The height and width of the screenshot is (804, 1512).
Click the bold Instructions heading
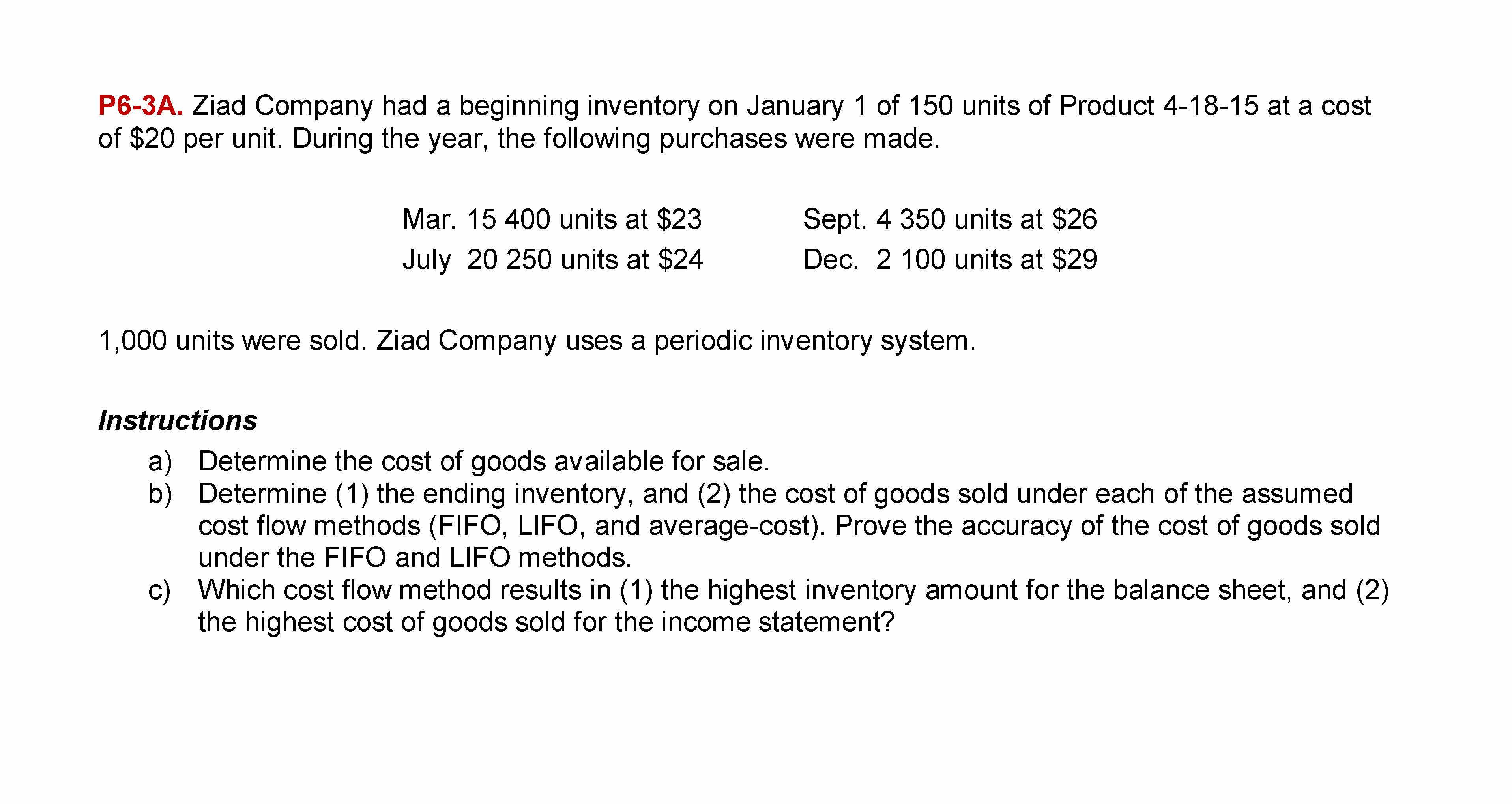tap(177, 420)
